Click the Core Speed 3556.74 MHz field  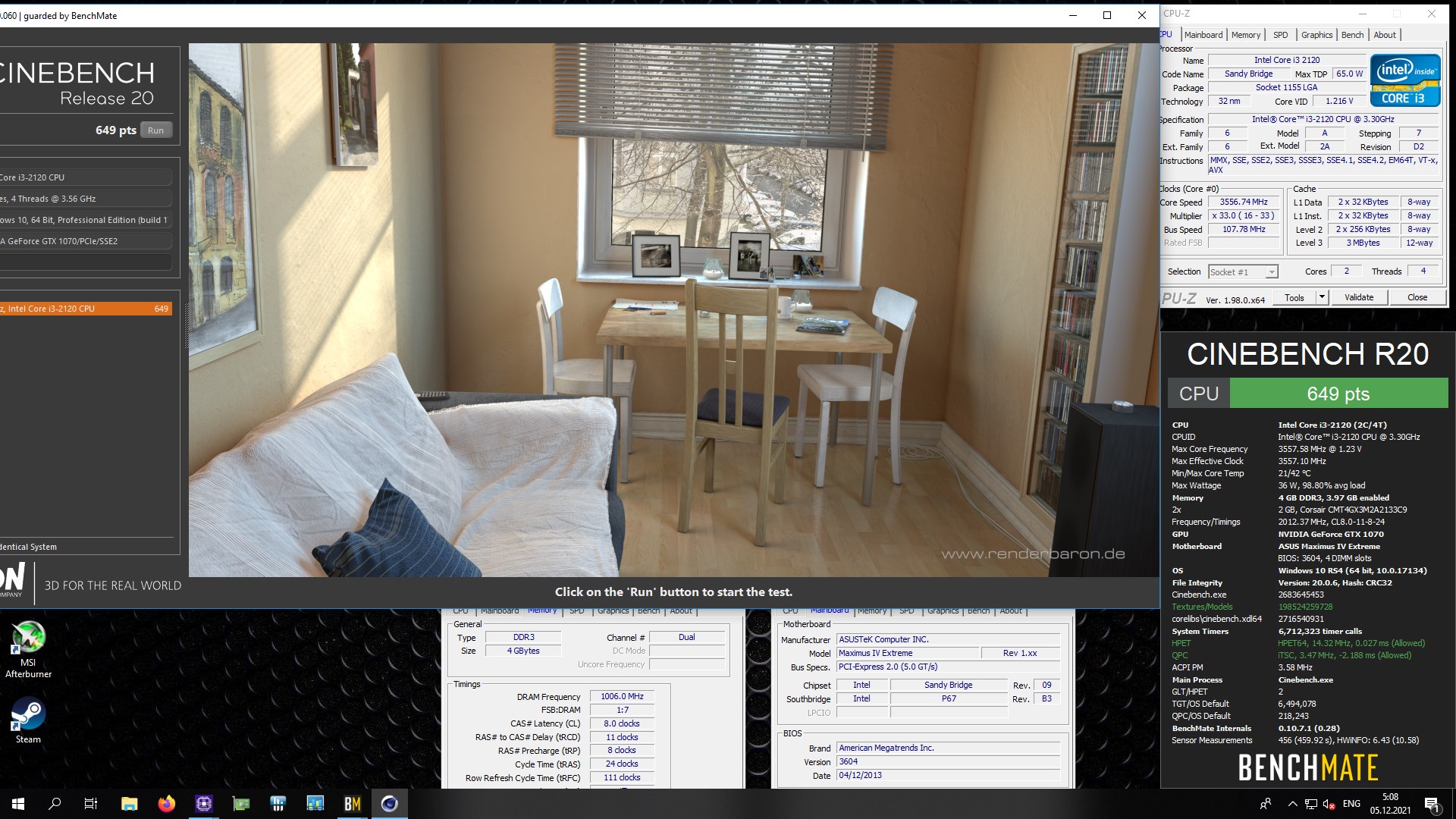[1243, 202]
